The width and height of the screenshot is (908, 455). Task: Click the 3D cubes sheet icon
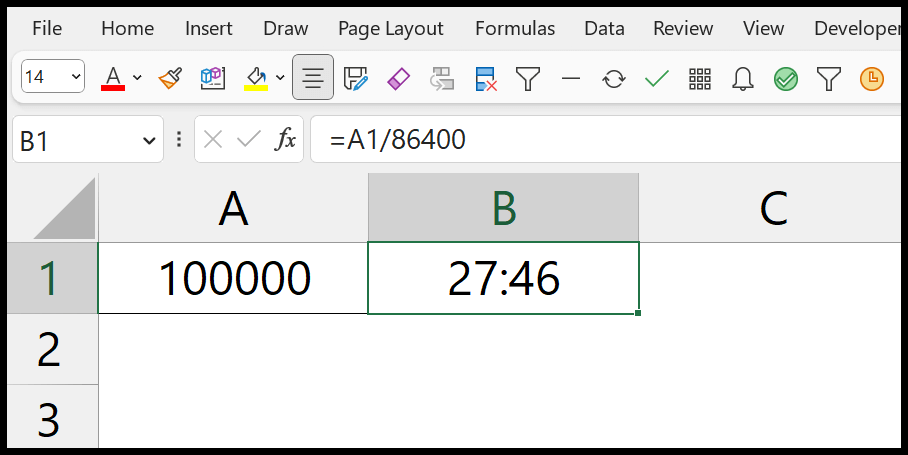pos(213,78)
